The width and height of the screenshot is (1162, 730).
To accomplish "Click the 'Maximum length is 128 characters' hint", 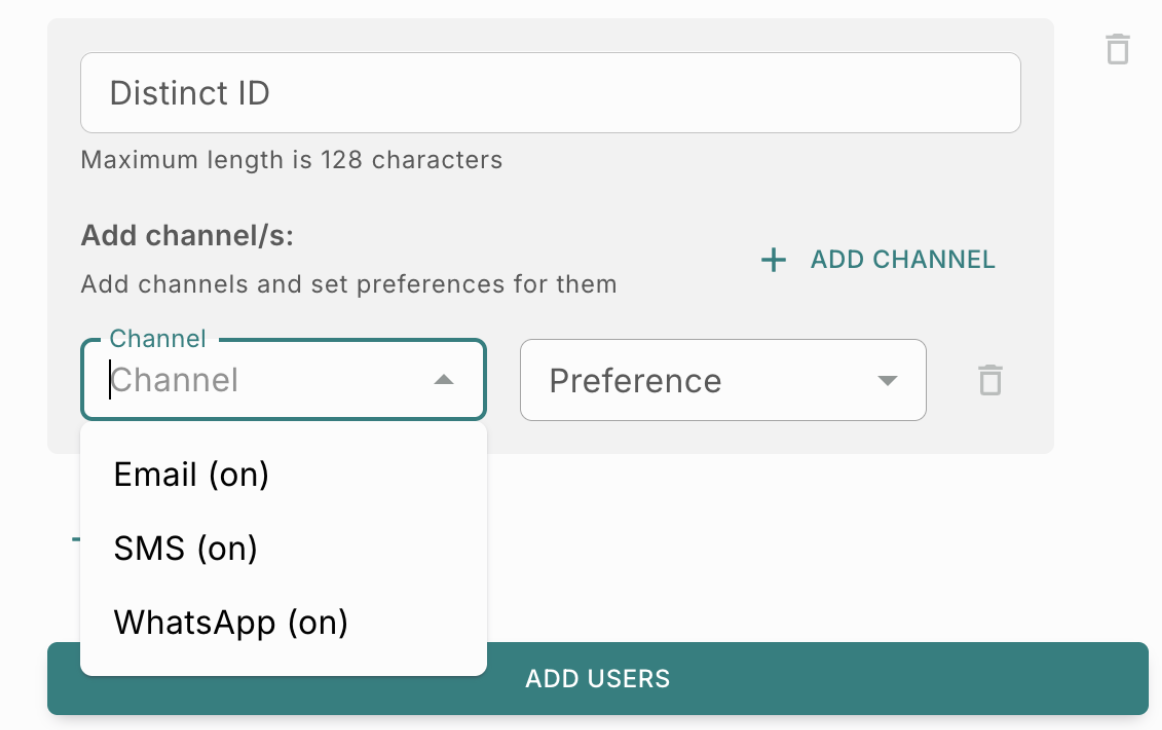I will [291, 160].
